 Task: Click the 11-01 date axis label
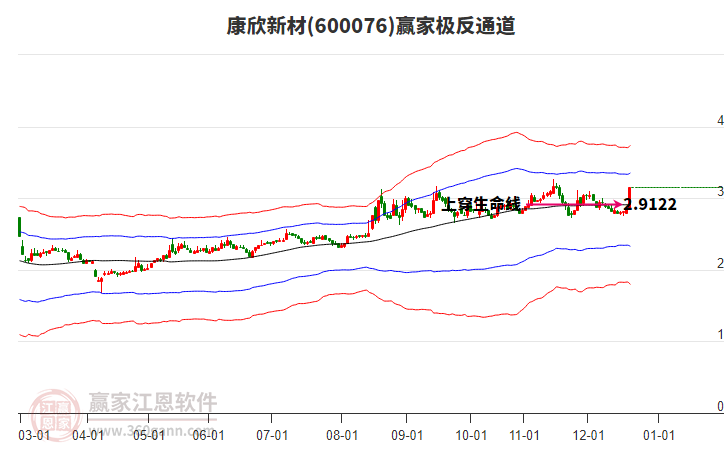[524, 436]
